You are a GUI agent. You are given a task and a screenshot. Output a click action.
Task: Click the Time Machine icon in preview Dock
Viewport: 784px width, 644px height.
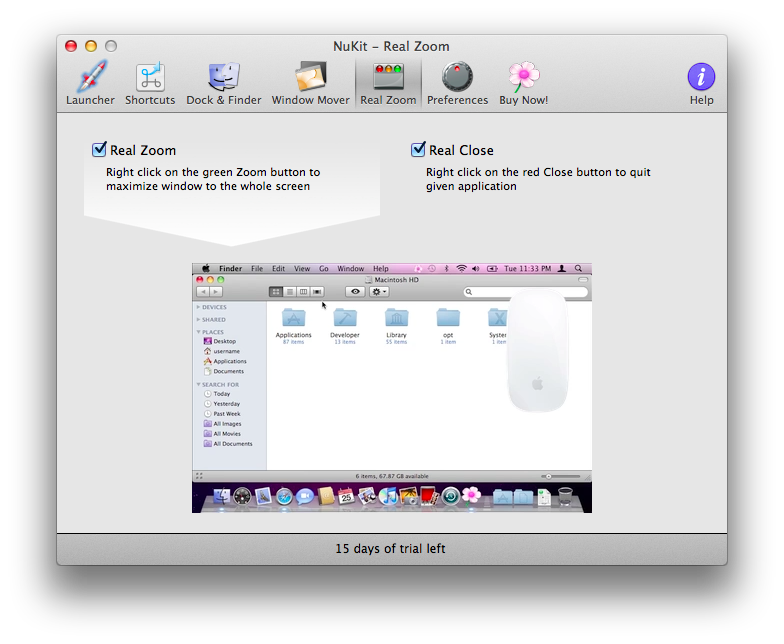coord(450,496)
